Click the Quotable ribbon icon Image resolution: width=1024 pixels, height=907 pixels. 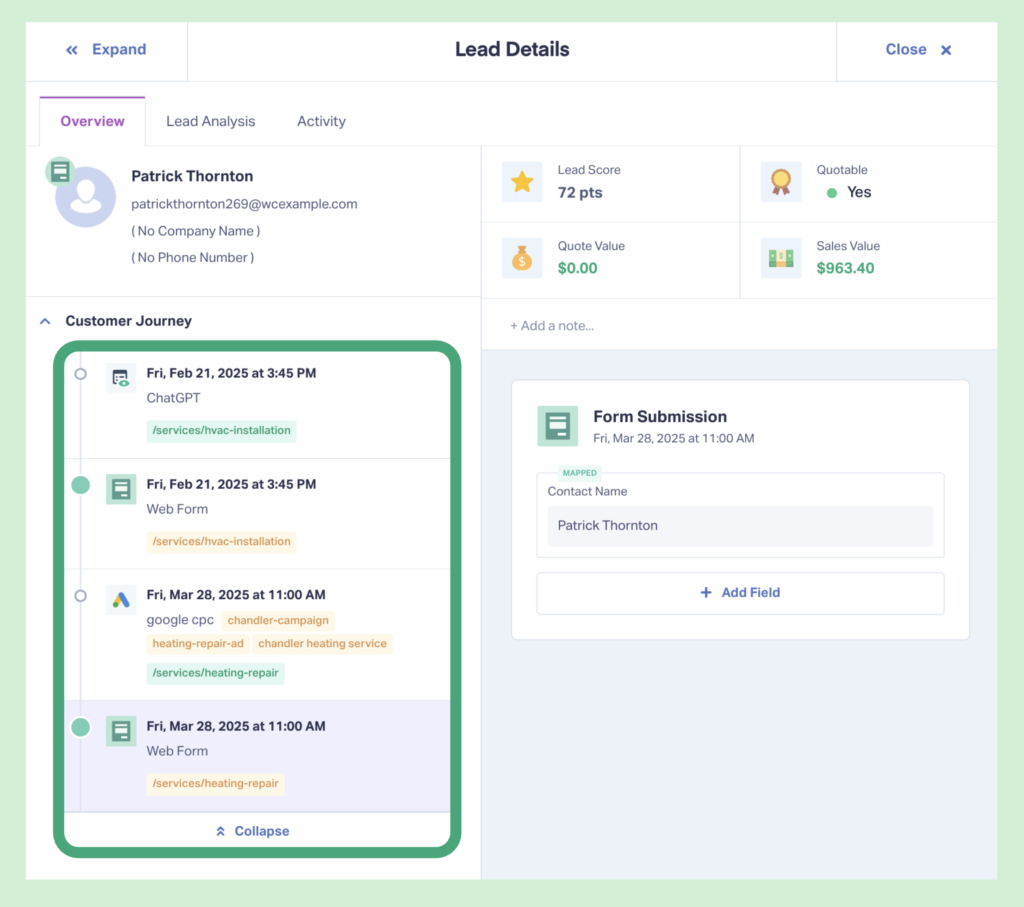[x=781, y=181]
